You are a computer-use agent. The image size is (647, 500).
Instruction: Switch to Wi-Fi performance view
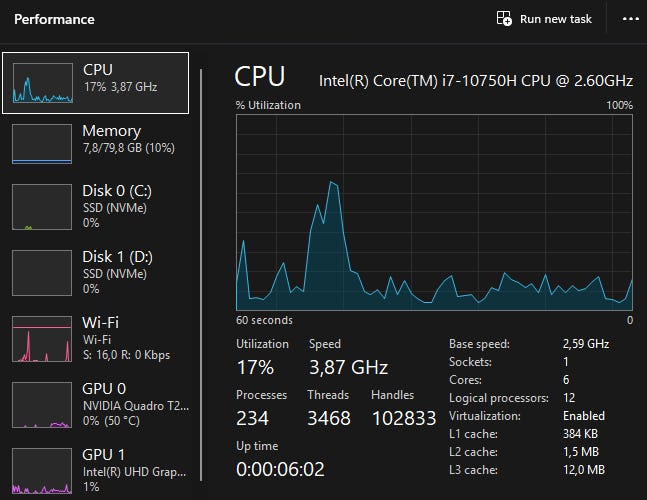click(x=100, y=323)
